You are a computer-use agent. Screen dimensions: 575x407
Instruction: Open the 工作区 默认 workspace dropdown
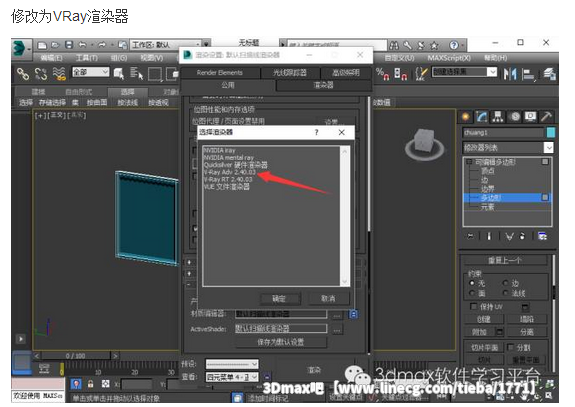click(166, 45)
